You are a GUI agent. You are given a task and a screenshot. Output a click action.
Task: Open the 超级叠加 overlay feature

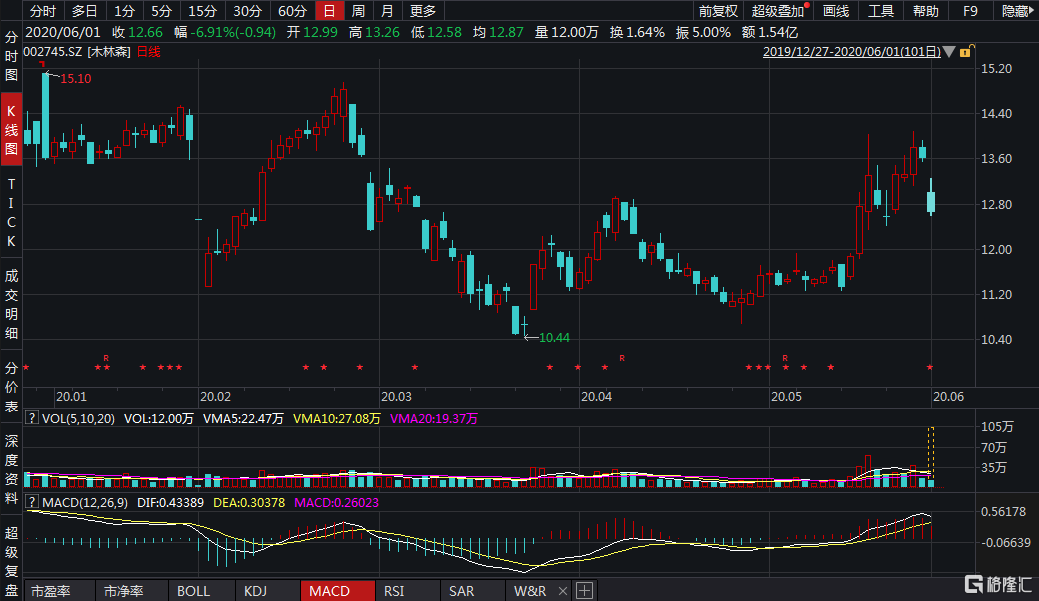click(x=778, y=11)
